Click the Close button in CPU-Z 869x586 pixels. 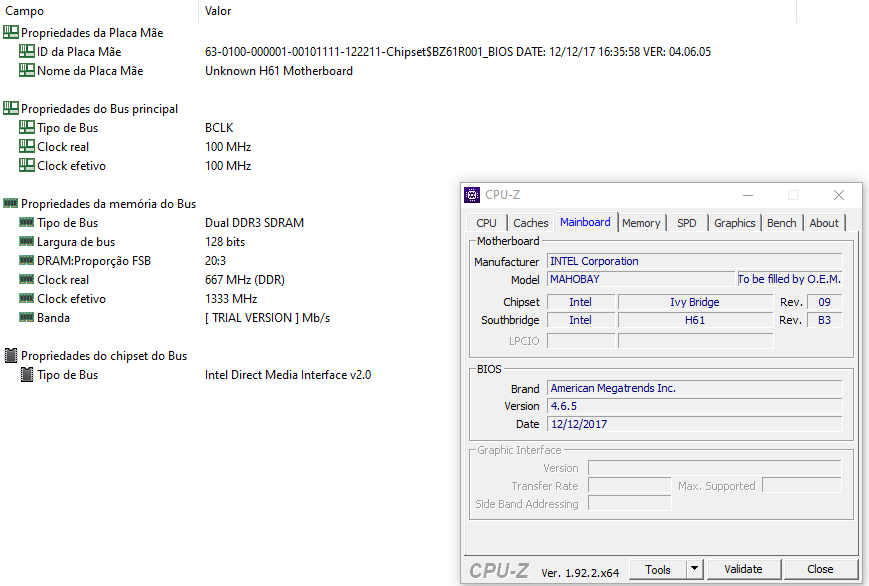[x=820, y=569]
